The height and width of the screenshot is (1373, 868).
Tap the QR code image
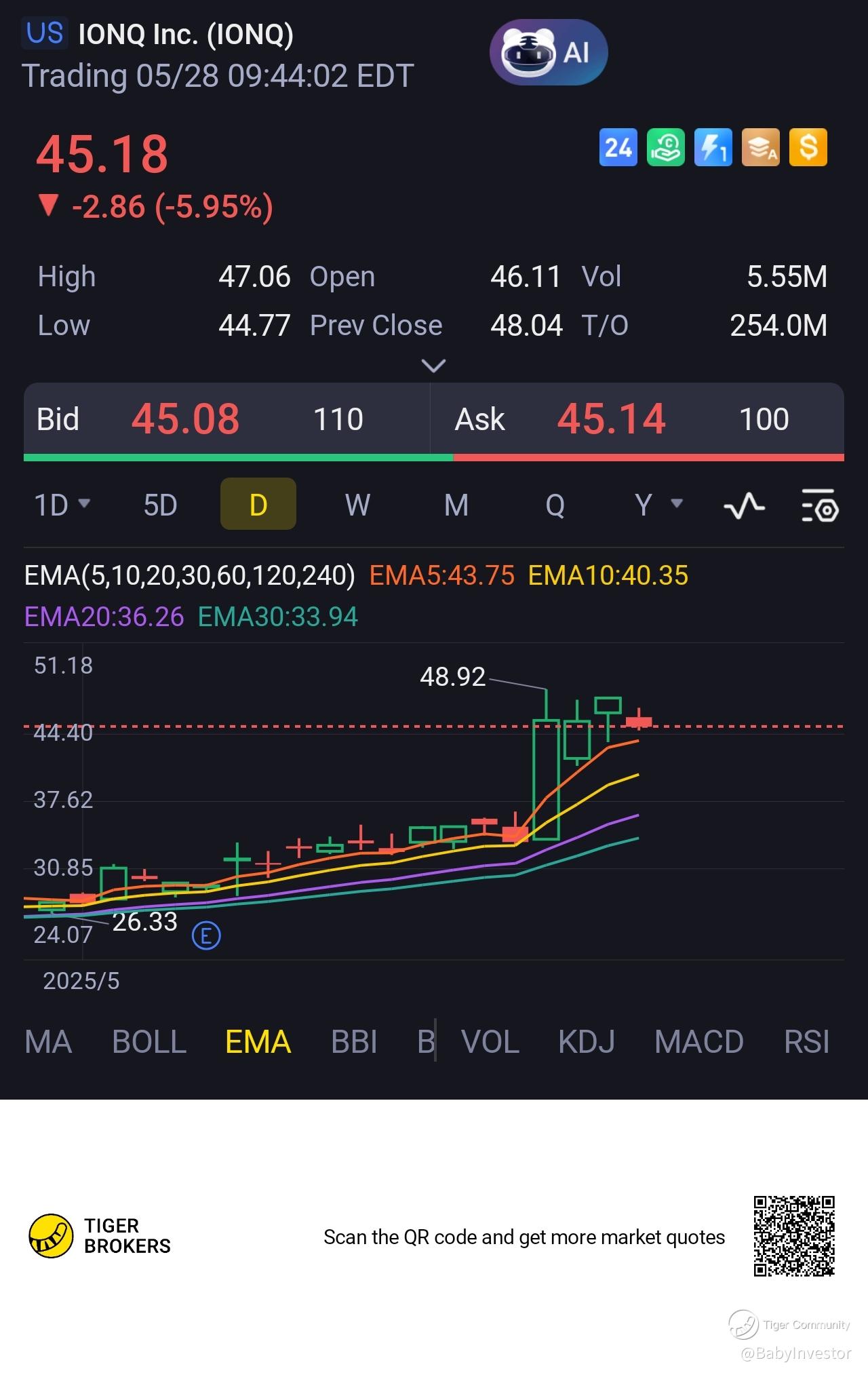794,1236
